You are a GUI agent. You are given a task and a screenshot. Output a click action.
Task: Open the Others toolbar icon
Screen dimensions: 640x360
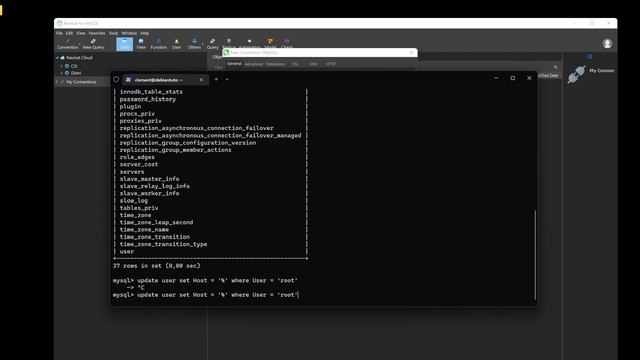click(x=194, y=44)
